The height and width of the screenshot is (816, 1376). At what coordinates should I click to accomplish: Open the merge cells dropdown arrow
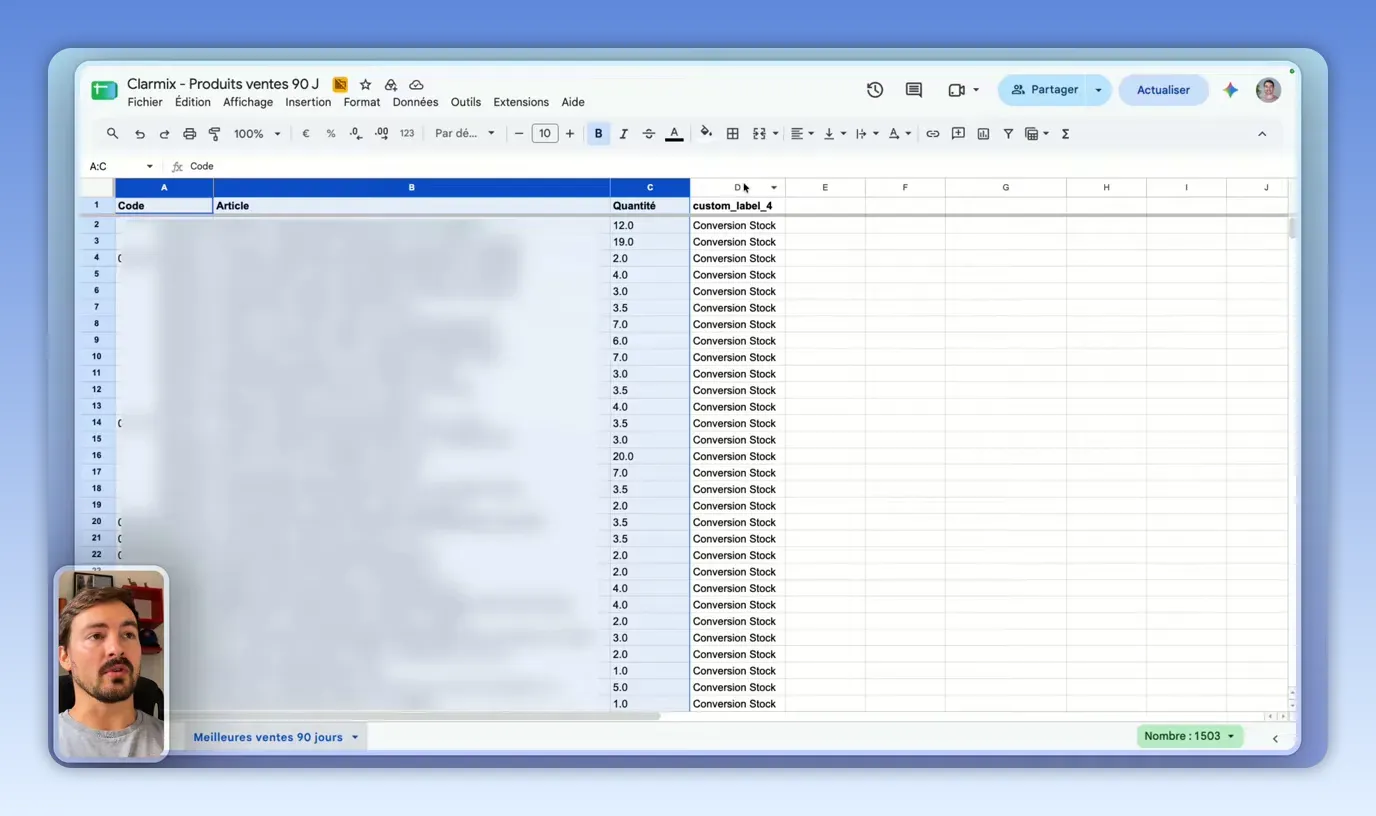(775, 134)
